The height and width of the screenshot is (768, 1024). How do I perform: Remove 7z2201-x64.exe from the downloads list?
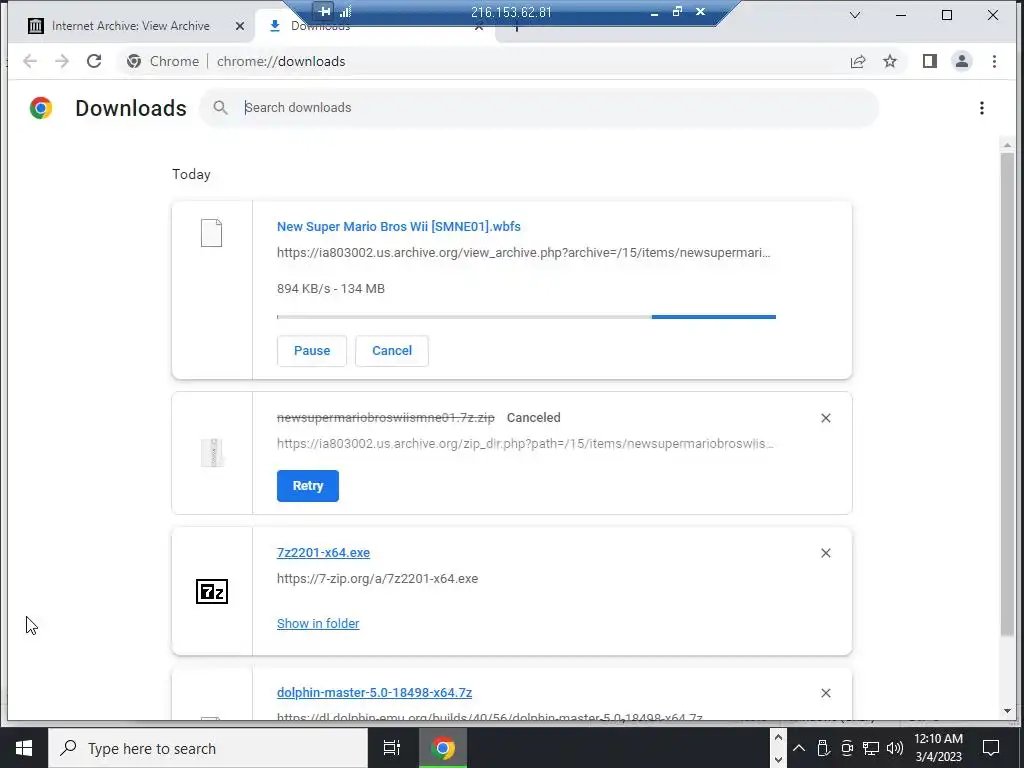pyautogui.click(x=825, y=553)
